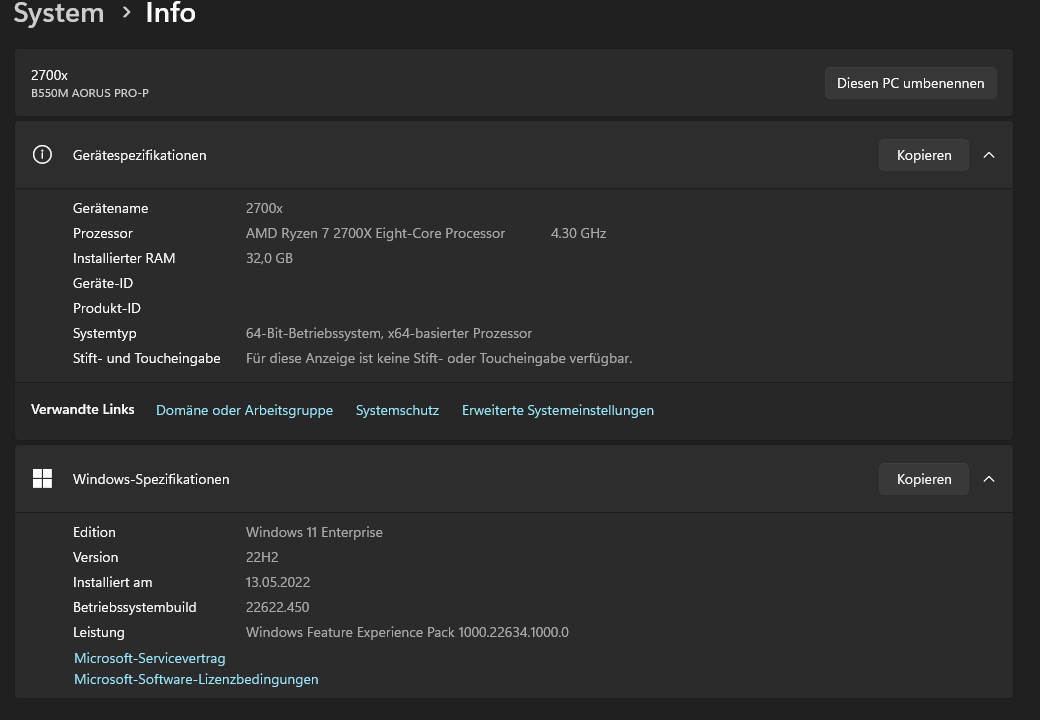Click the Gerätespezifikationen info icon
The height and width of the screenshot is (720, 1040).
(42, 154)
